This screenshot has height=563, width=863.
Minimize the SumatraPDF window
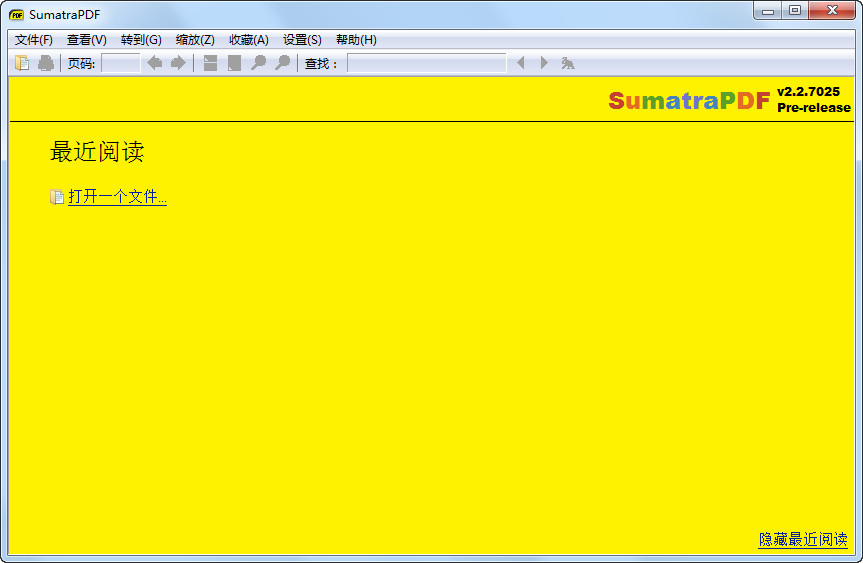pyautogui.click(x=768, y=11)
